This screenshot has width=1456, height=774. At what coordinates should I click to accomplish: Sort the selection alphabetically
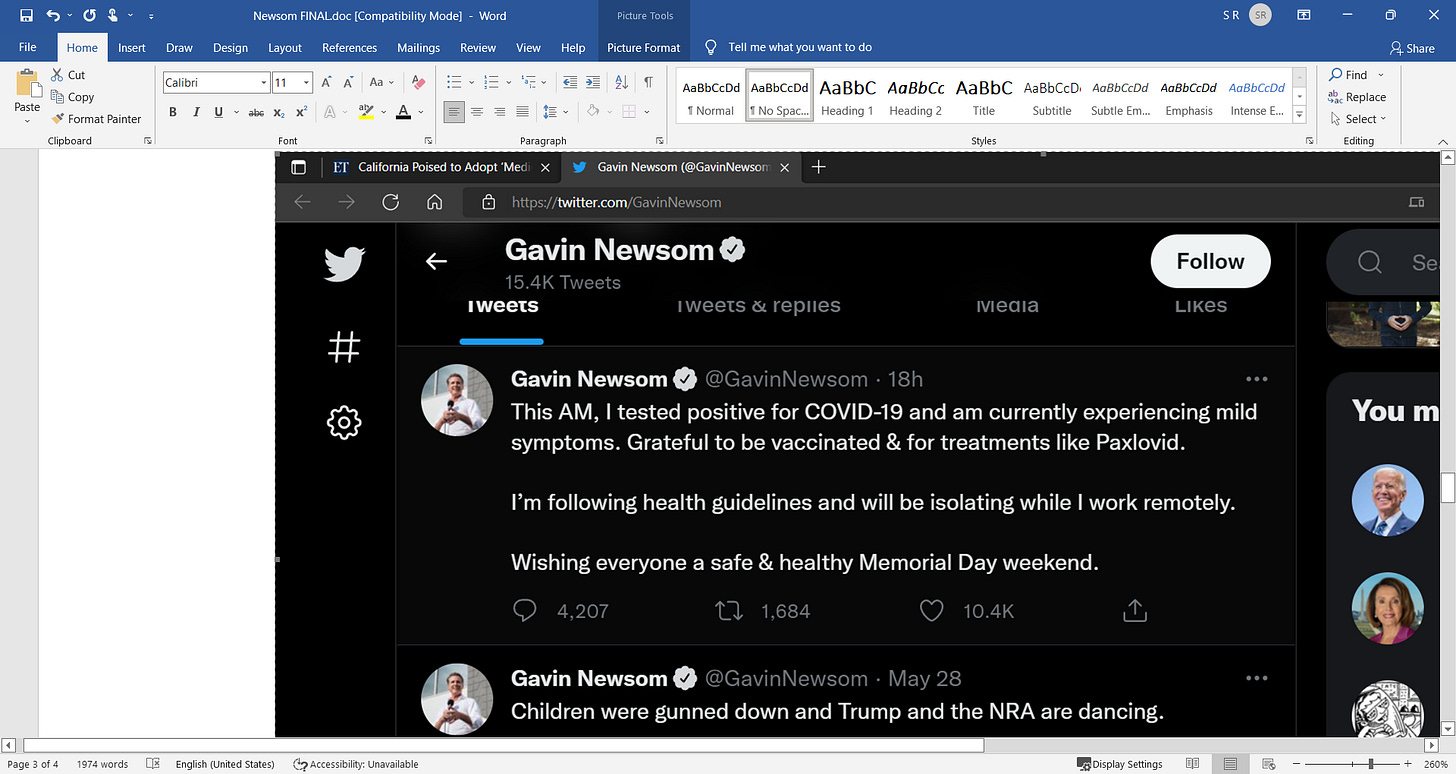(620, 83)
